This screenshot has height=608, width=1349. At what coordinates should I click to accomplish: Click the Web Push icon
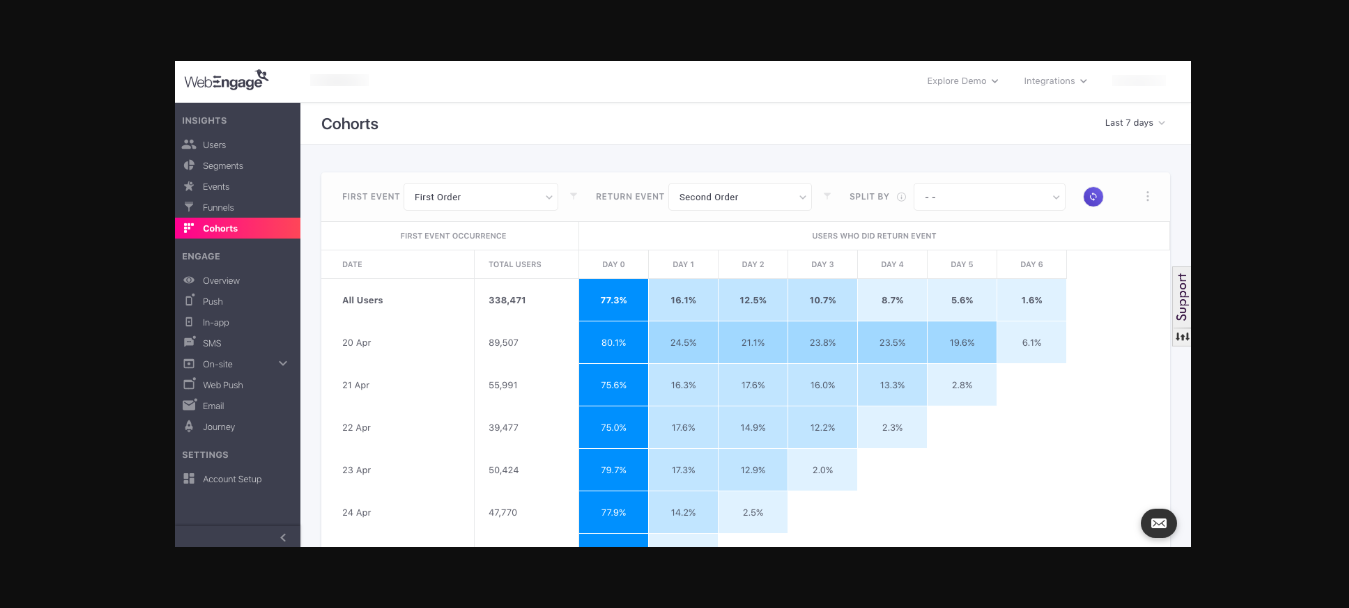pyautogui.click(x=189, y=385)
